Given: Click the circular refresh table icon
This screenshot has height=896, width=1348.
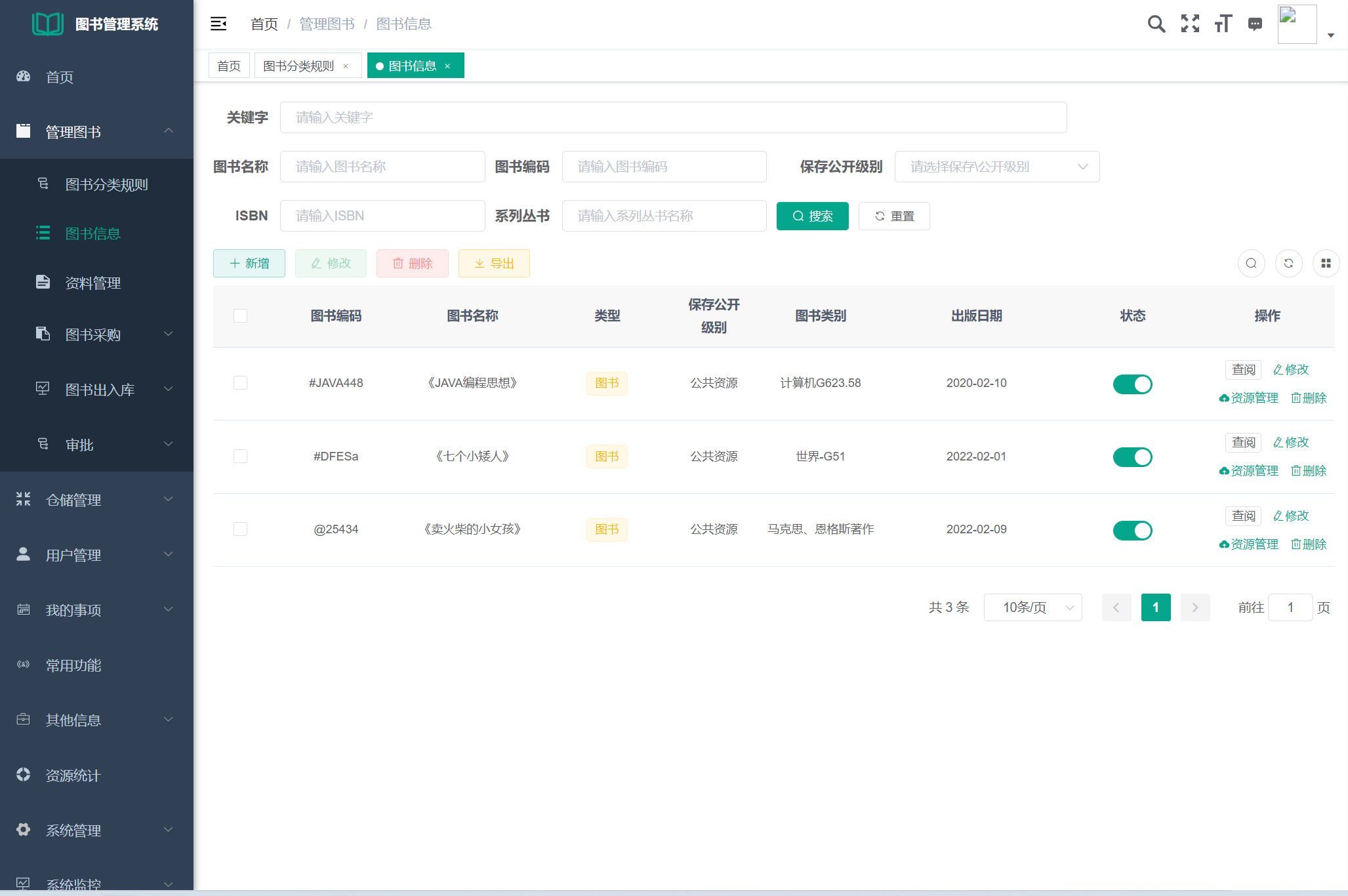Looking at the screenshot, I should (1288, 263).
